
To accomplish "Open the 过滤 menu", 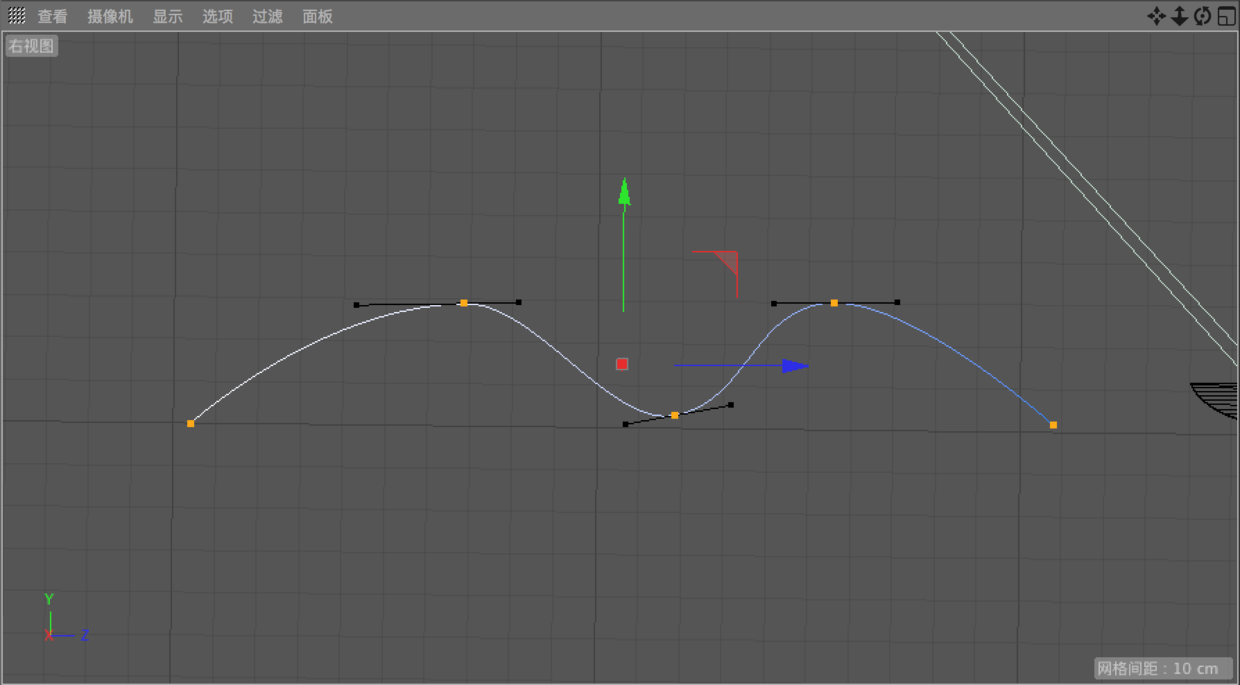I will [268, 17].
